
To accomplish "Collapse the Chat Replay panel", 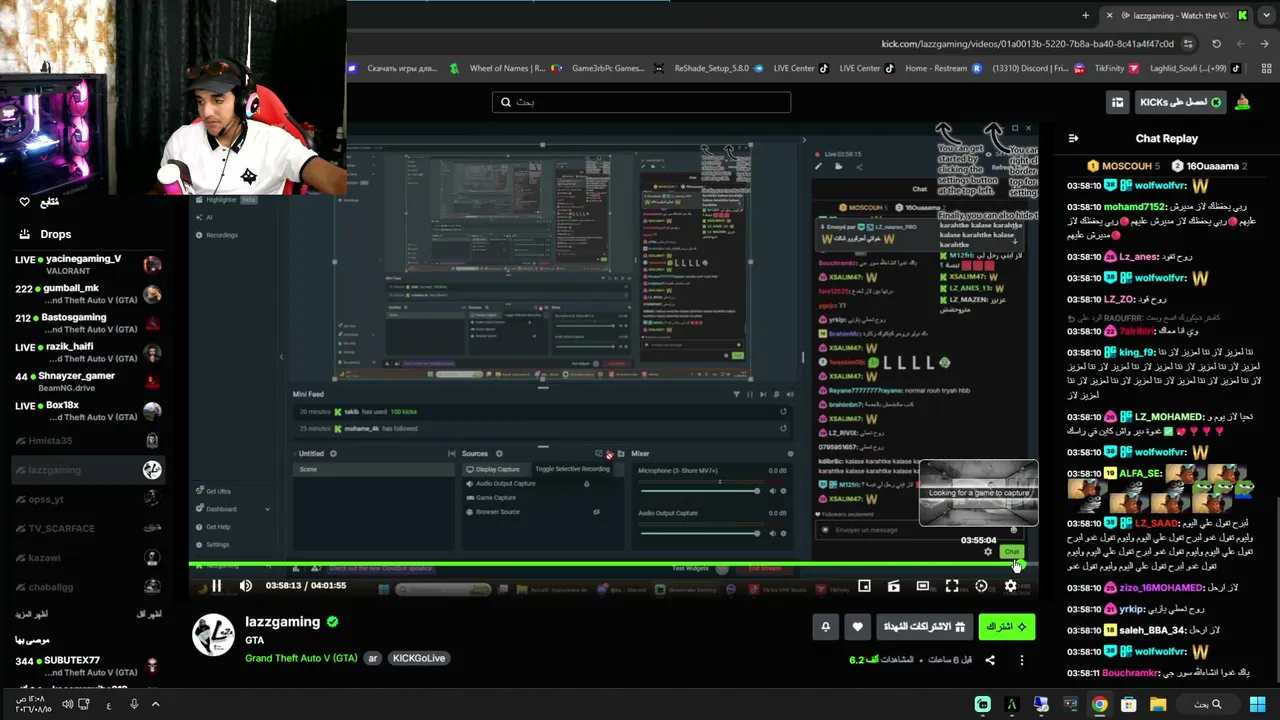I will pos(1073,139).
